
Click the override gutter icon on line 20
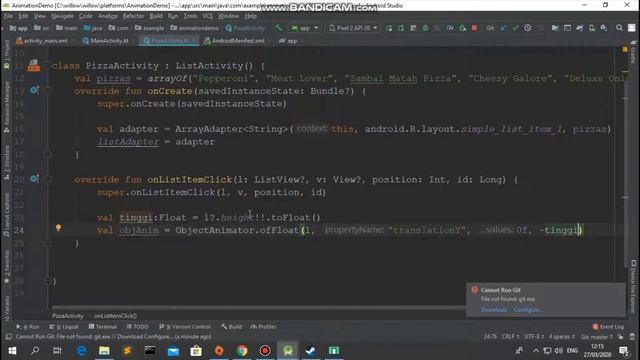click(34, 179)
